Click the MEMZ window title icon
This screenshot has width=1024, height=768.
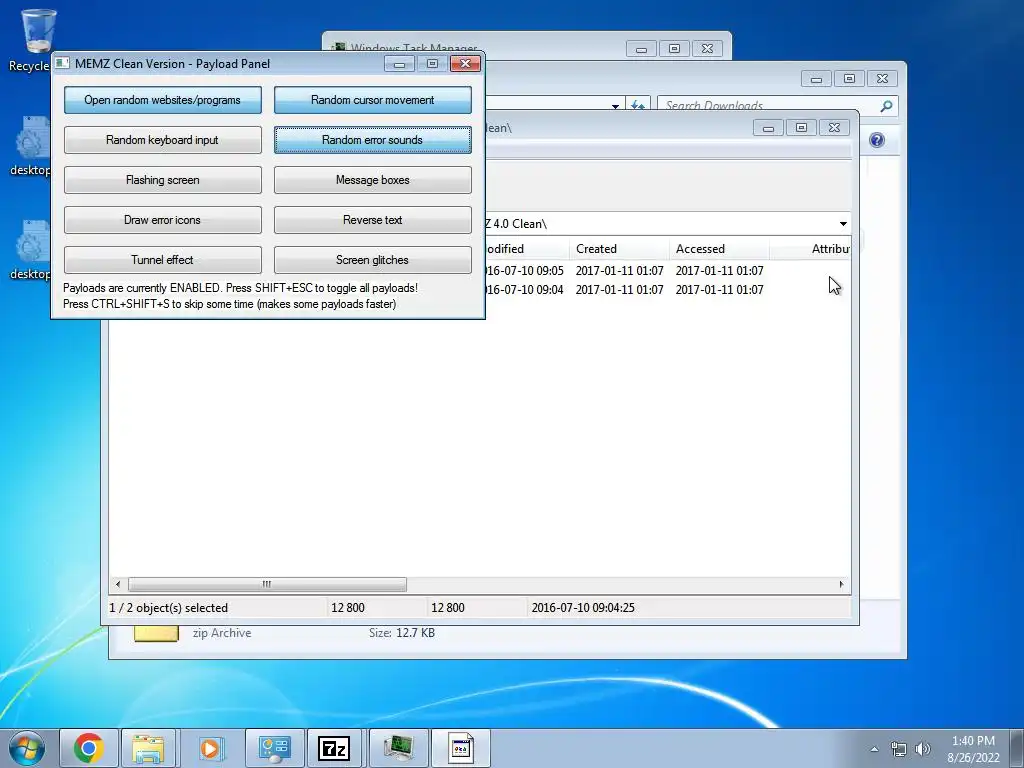(62, 63)
